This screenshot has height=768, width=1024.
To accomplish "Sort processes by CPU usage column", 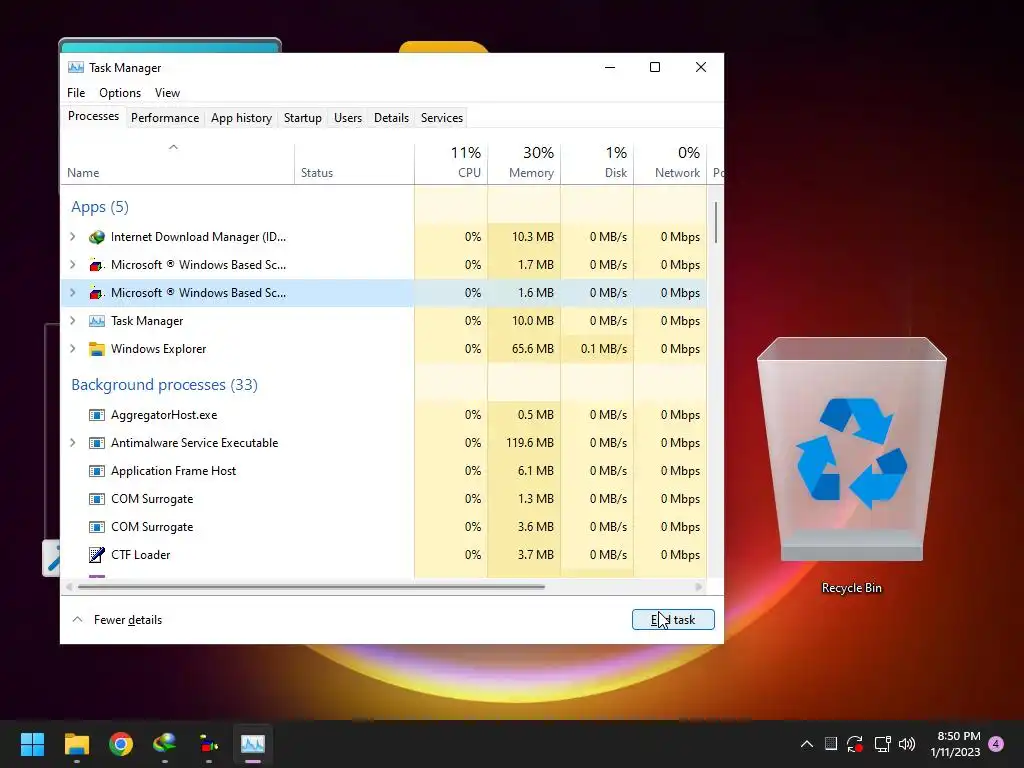I will click(451, 164).
